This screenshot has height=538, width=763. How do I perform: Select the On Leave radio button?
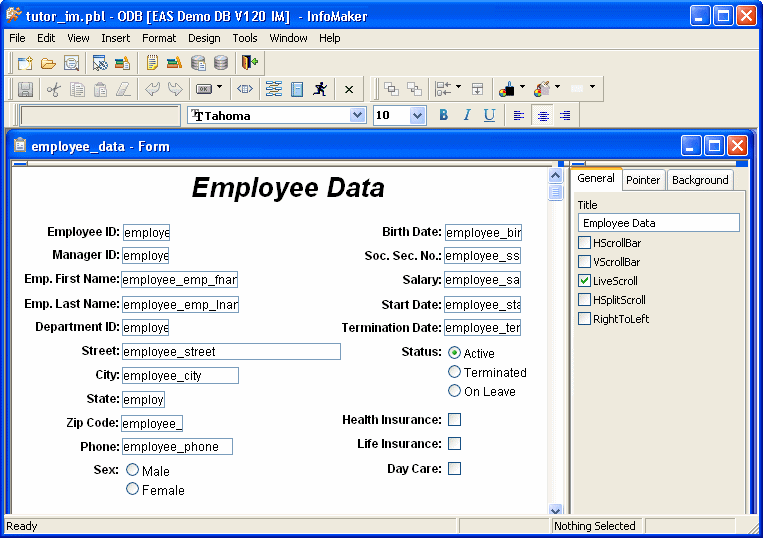click(454, 391)
